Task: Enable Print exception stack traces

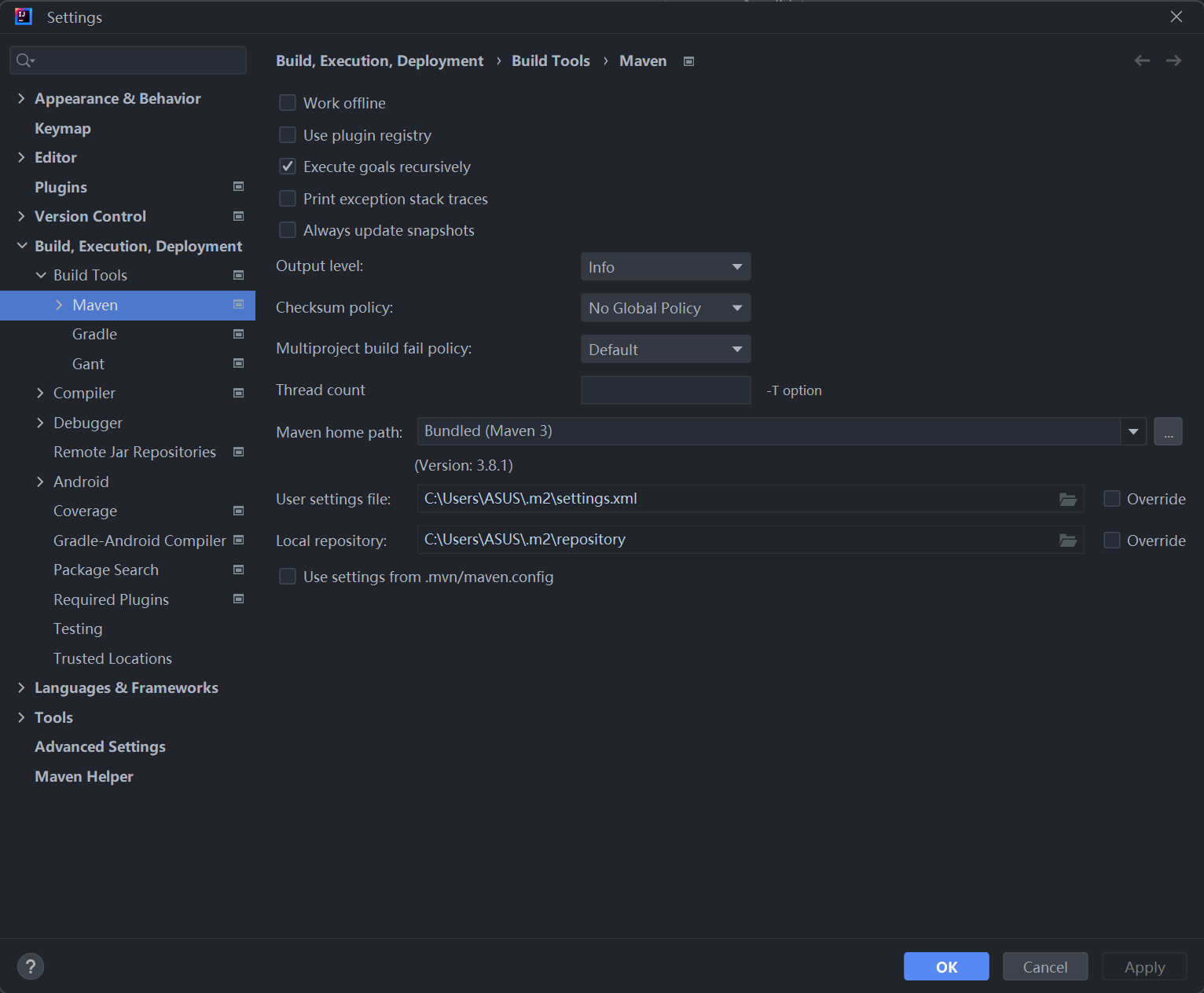Action: (288, 199)
